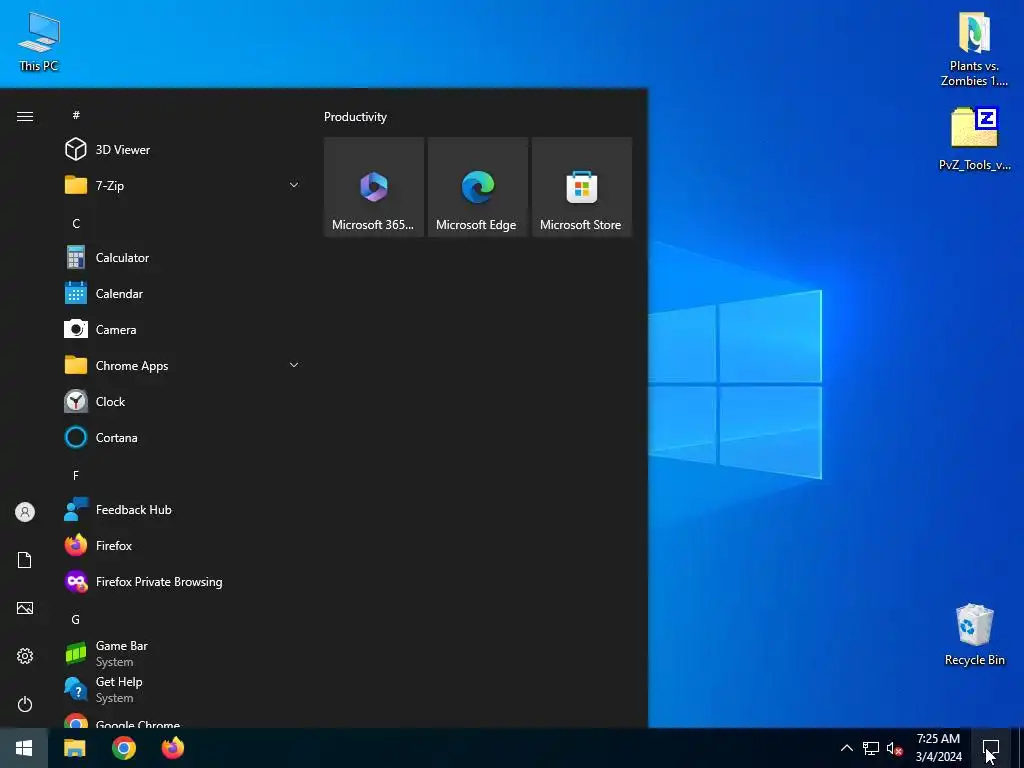Viewport: 1024px width, 768px height.
Task: Click the Productivity group heading
Action: point(355,117)
